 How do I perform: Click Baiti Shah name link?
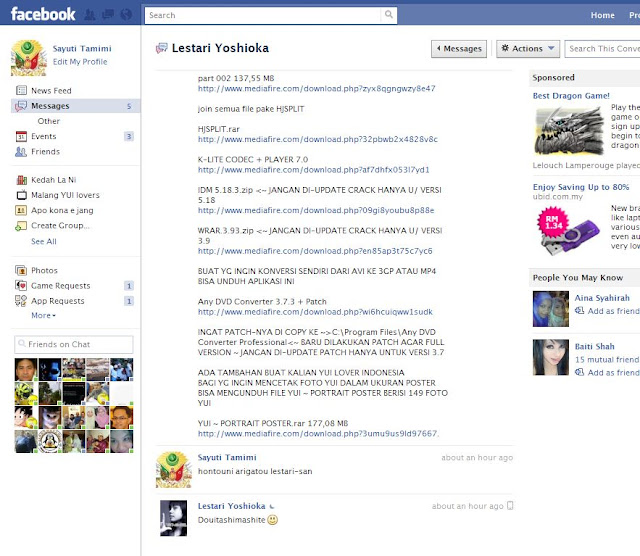[x=594, y=346]
